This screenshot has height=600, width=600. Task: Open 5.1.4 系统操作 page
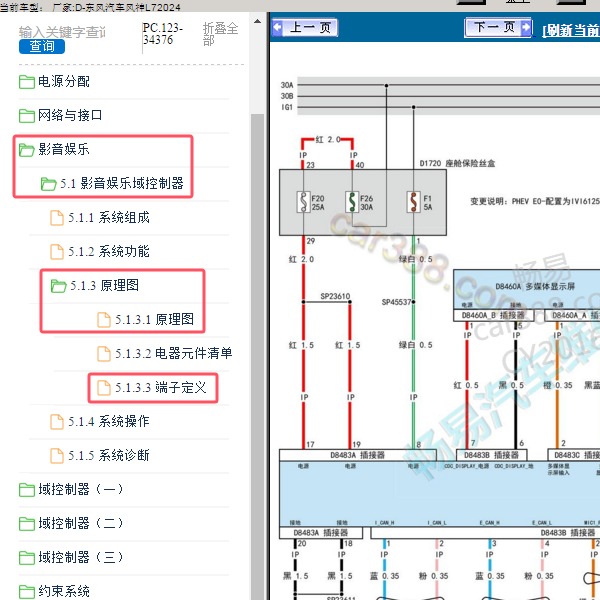(x=109, y=421)
